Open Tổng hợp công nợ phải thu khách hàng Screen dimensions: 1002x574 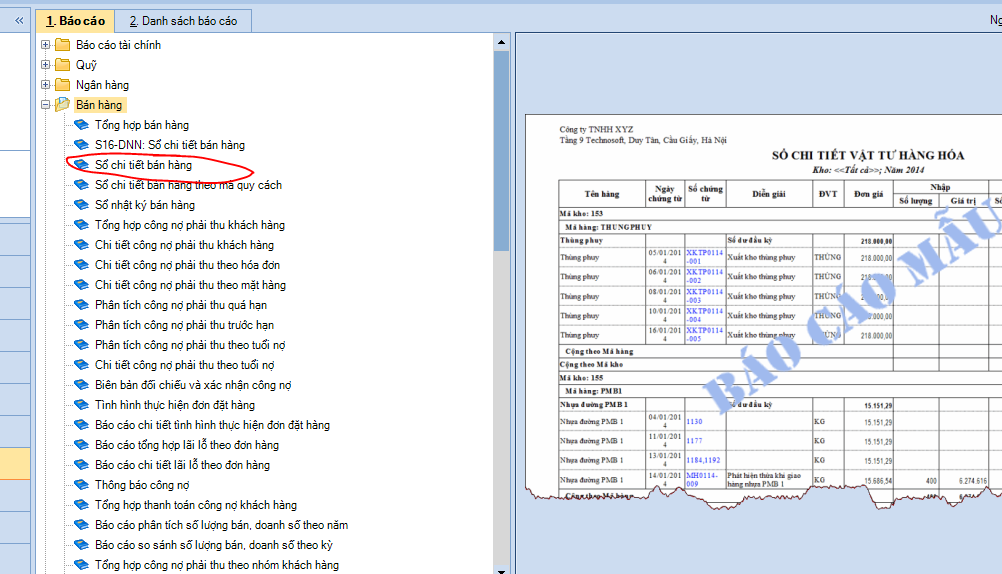[x=190, y=225]
